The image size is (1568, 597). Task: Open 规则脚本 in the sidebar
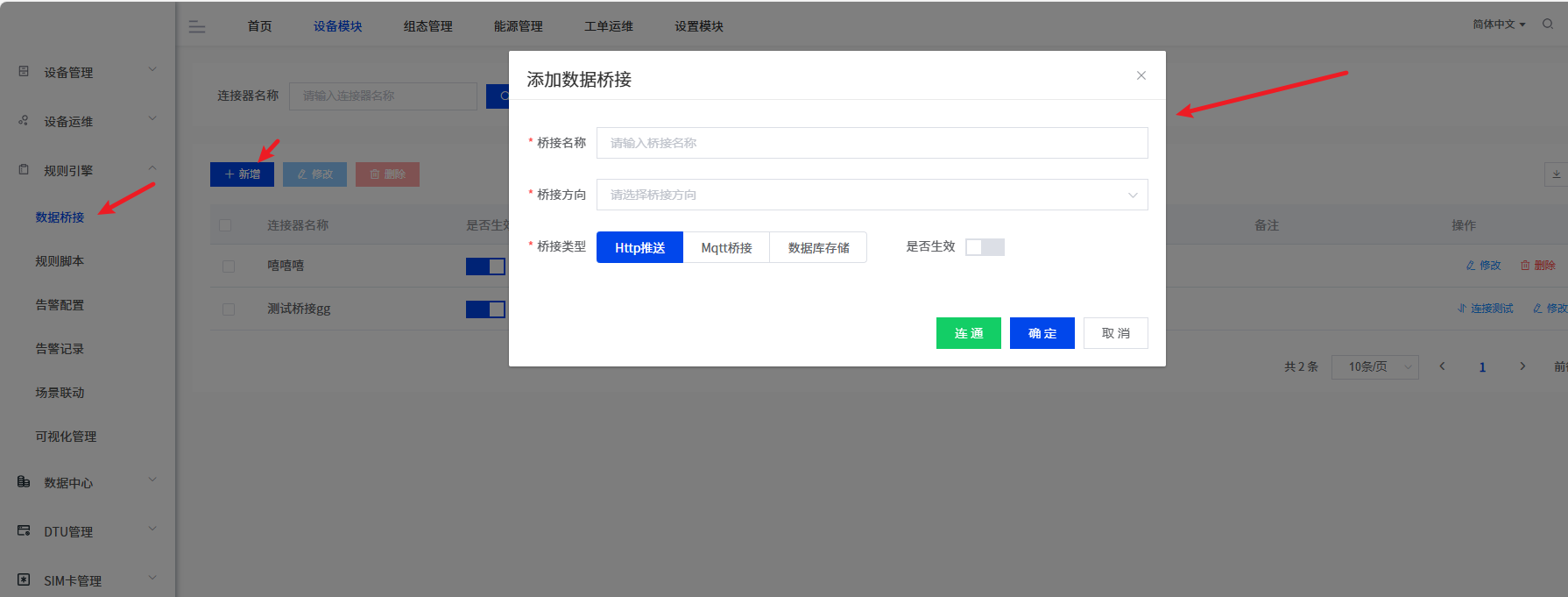(60, 260)
